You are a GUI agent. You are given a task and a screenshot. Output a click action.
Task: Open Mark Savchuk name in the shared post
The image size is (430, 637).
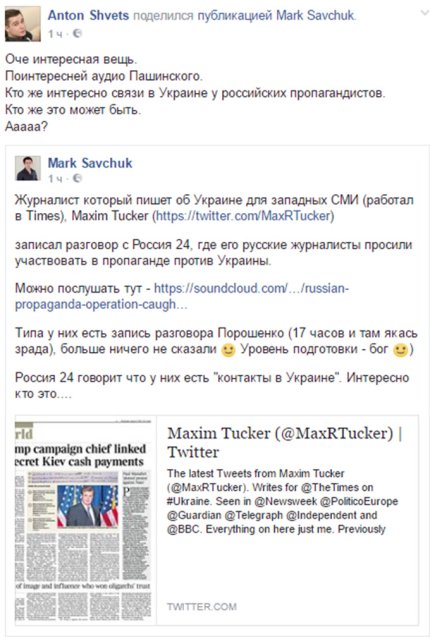click(x=90, y=163)
